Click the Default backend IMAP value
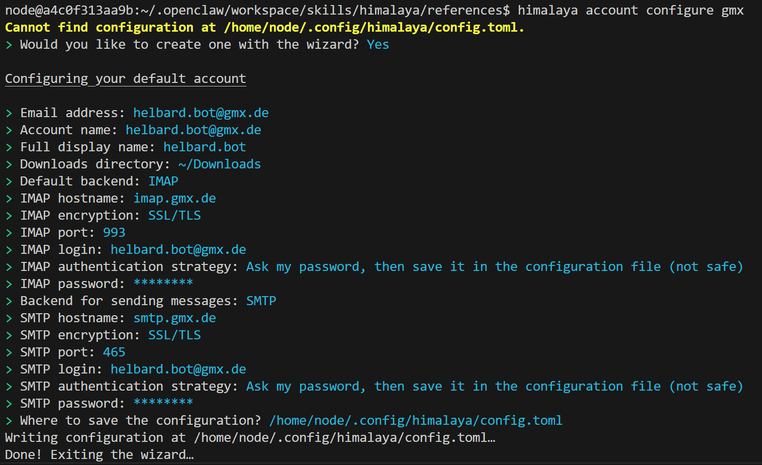This screenshot has height=465, width=762. point(163,181)
